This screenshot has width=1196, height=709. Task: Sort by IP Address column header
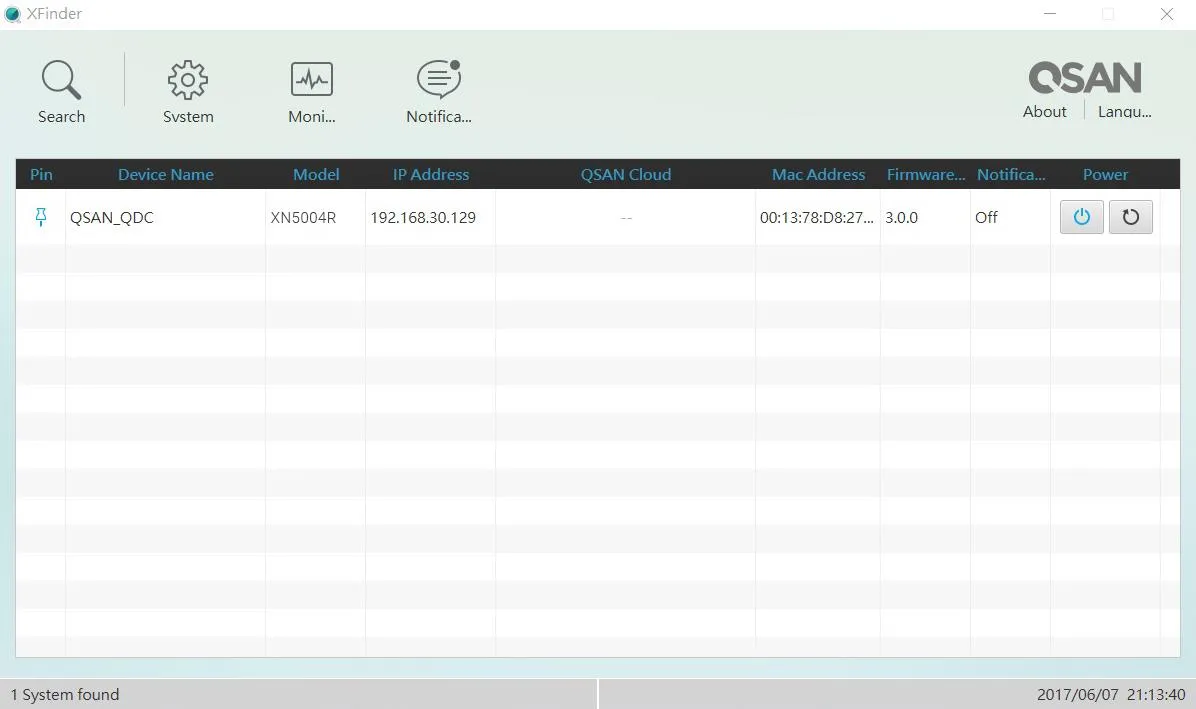431,175
